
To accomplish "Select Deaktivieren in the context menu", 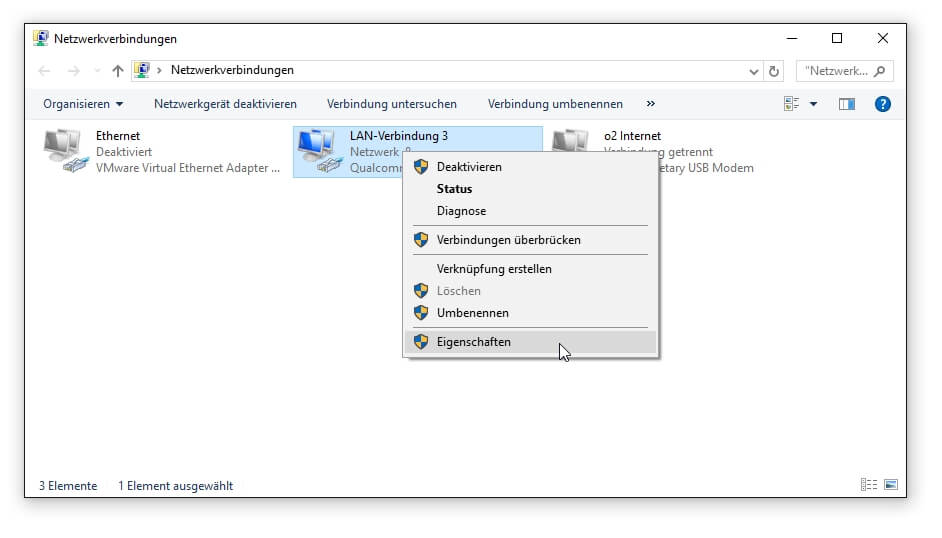I will coord(469,167).
